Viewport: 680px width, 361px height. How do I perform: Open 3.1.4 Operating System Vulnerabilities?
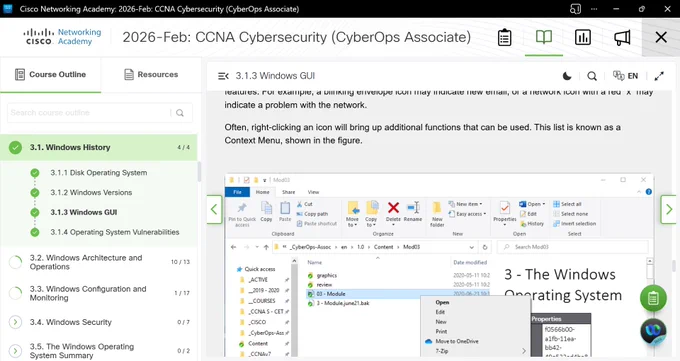click(114, 232)
